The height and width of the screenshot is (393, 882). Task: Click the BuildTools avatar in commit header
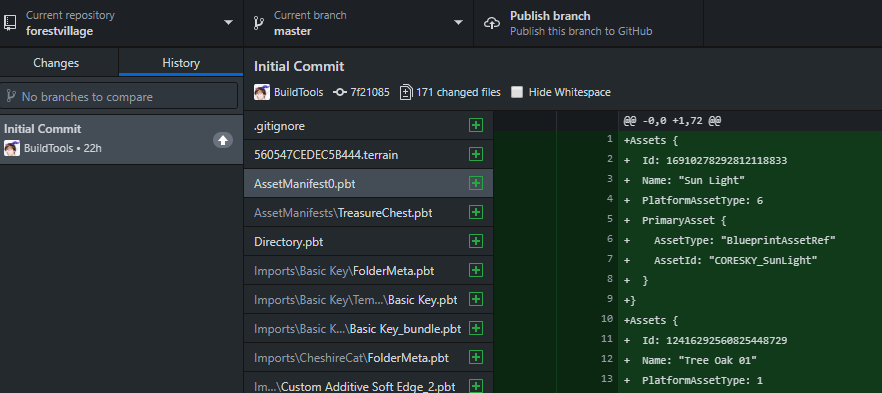pyautogui.click(x=262, y=92)
